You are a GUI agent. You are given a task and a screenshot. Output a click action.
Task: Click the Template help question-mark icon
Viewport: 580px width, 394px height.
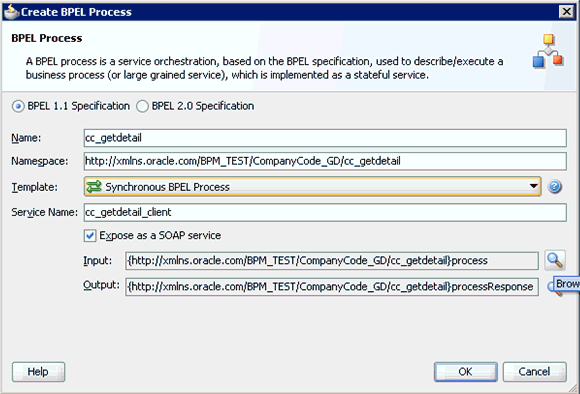pyautogui.click(x=554, y=187)
